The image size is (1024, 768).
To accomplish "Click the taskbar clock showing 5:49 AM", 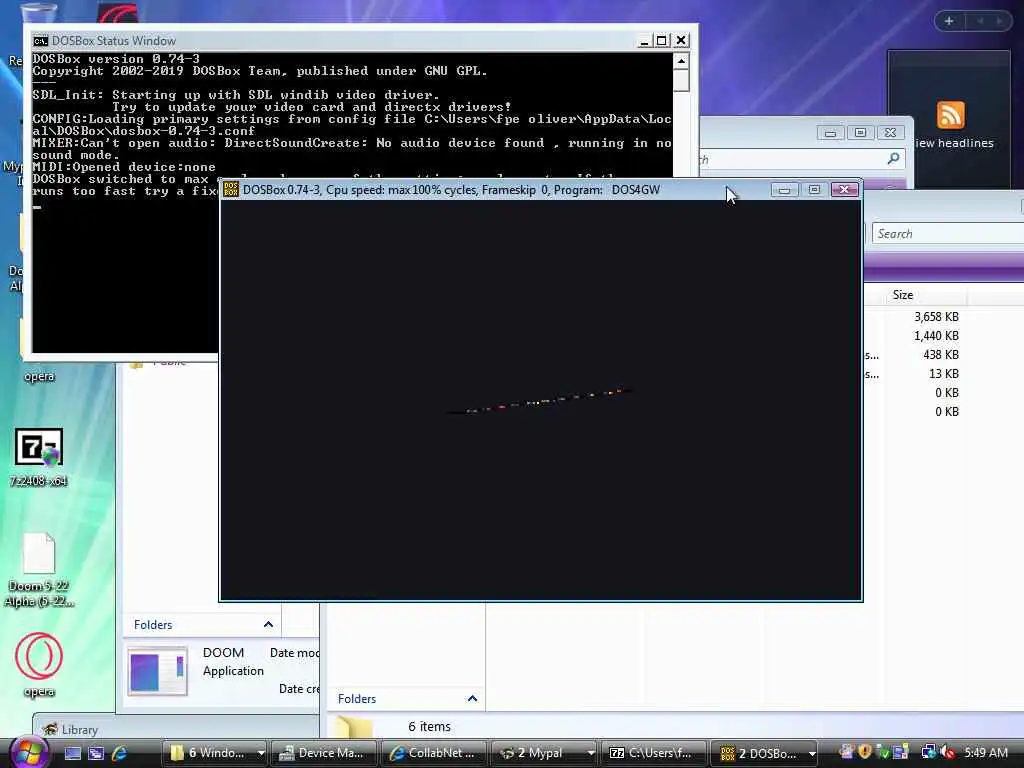I will point(985,752).
